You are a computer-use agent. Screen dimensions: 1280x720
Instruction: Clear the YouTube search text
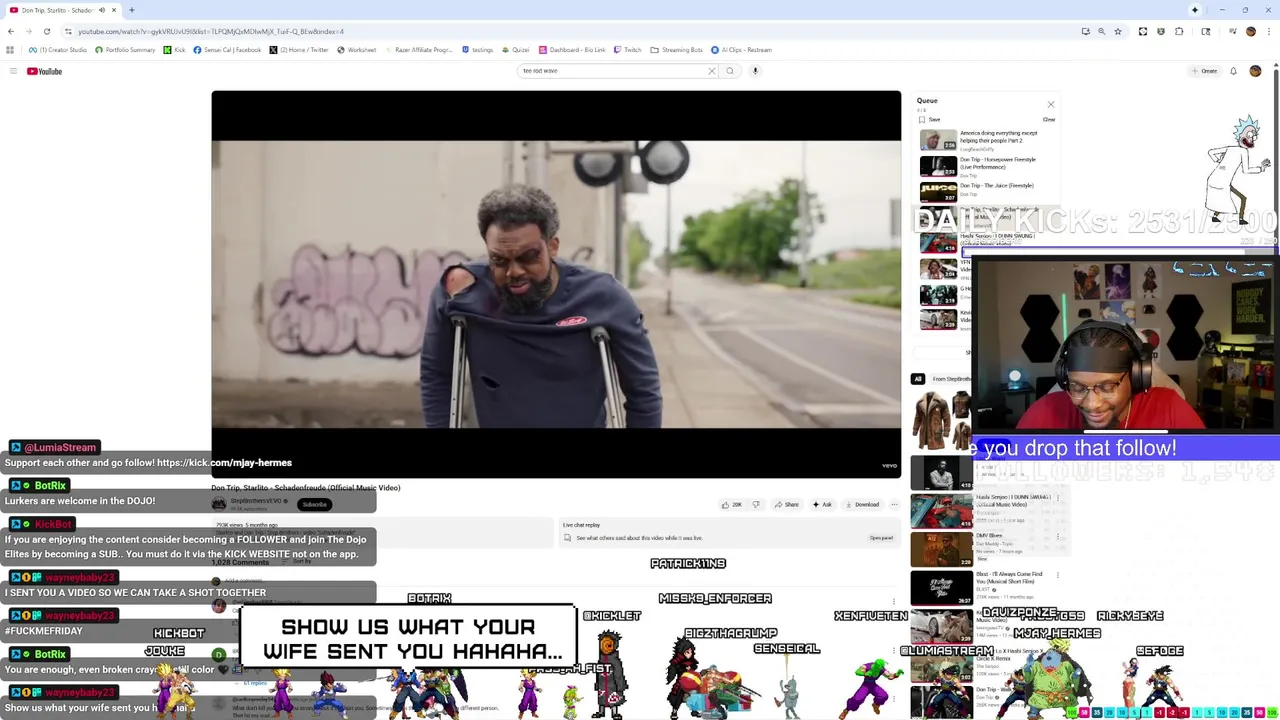point(712,71)
